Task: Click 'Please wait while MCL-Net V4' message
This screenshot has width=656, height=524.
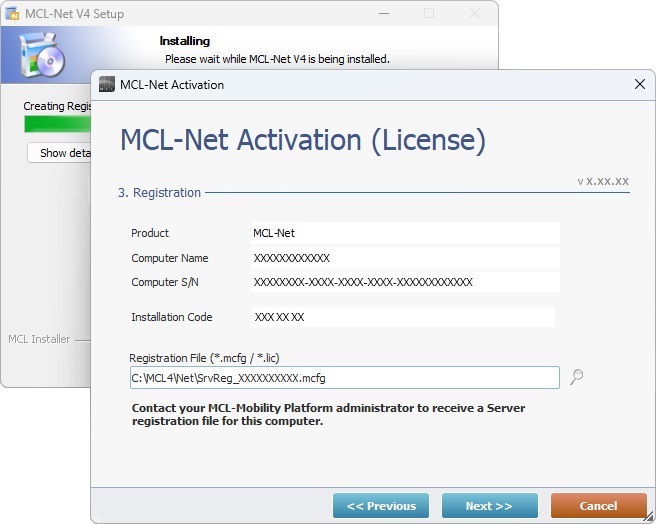Action: (277, 59)
